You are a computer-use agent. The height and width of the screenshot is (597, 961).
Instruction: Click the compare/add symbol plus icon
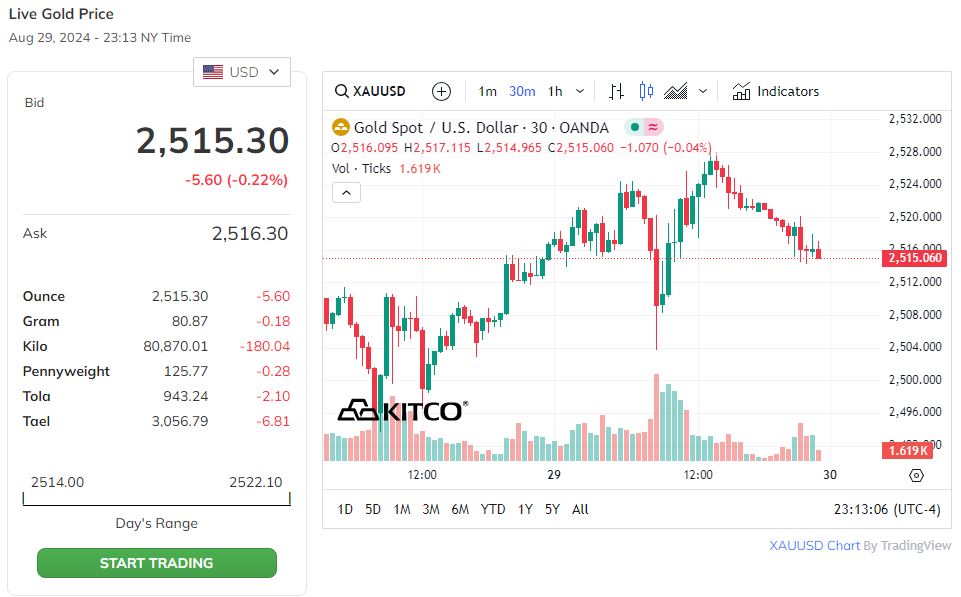point(441,91)
